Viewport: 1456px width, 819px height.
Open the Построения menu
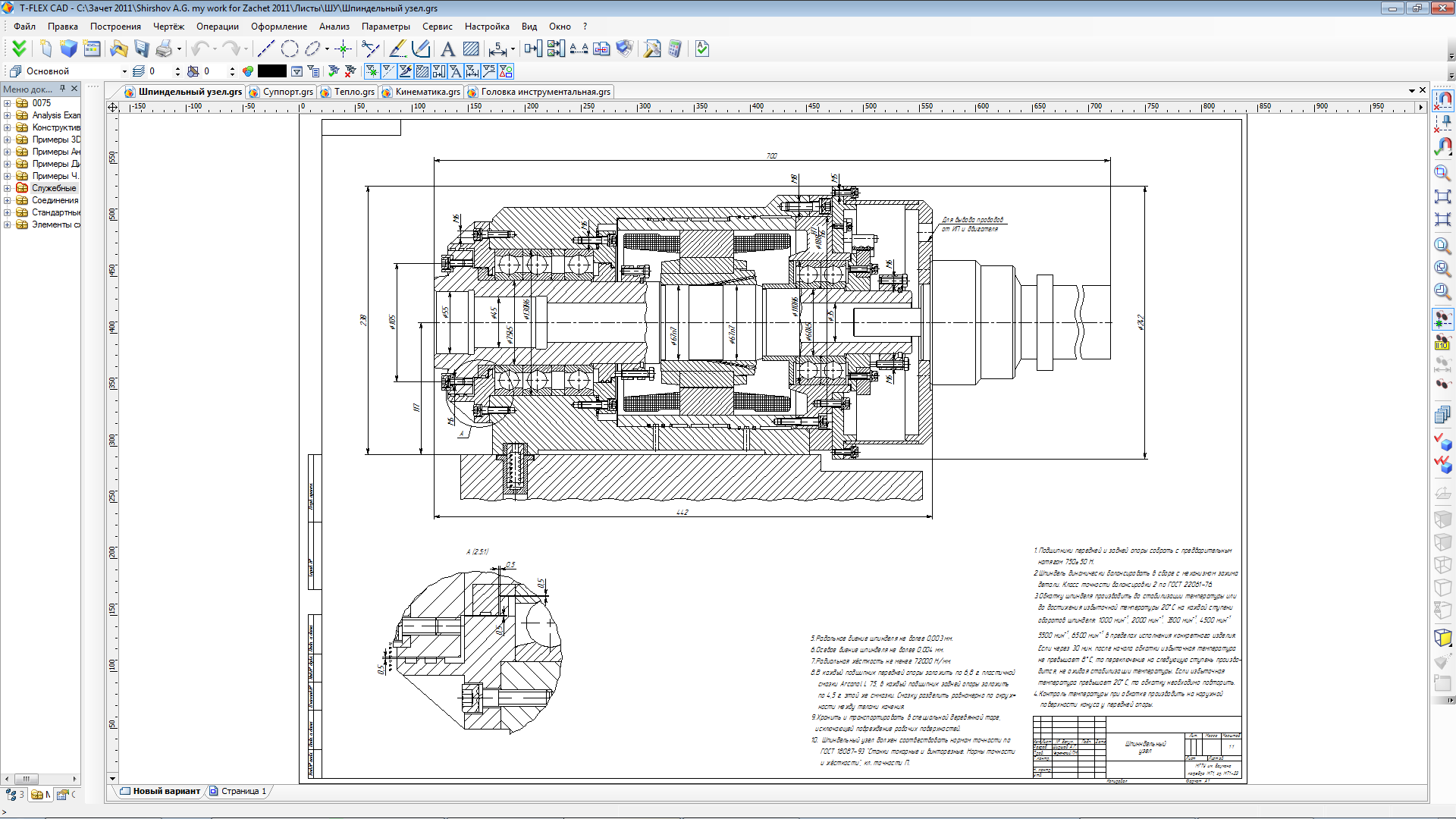115,27
